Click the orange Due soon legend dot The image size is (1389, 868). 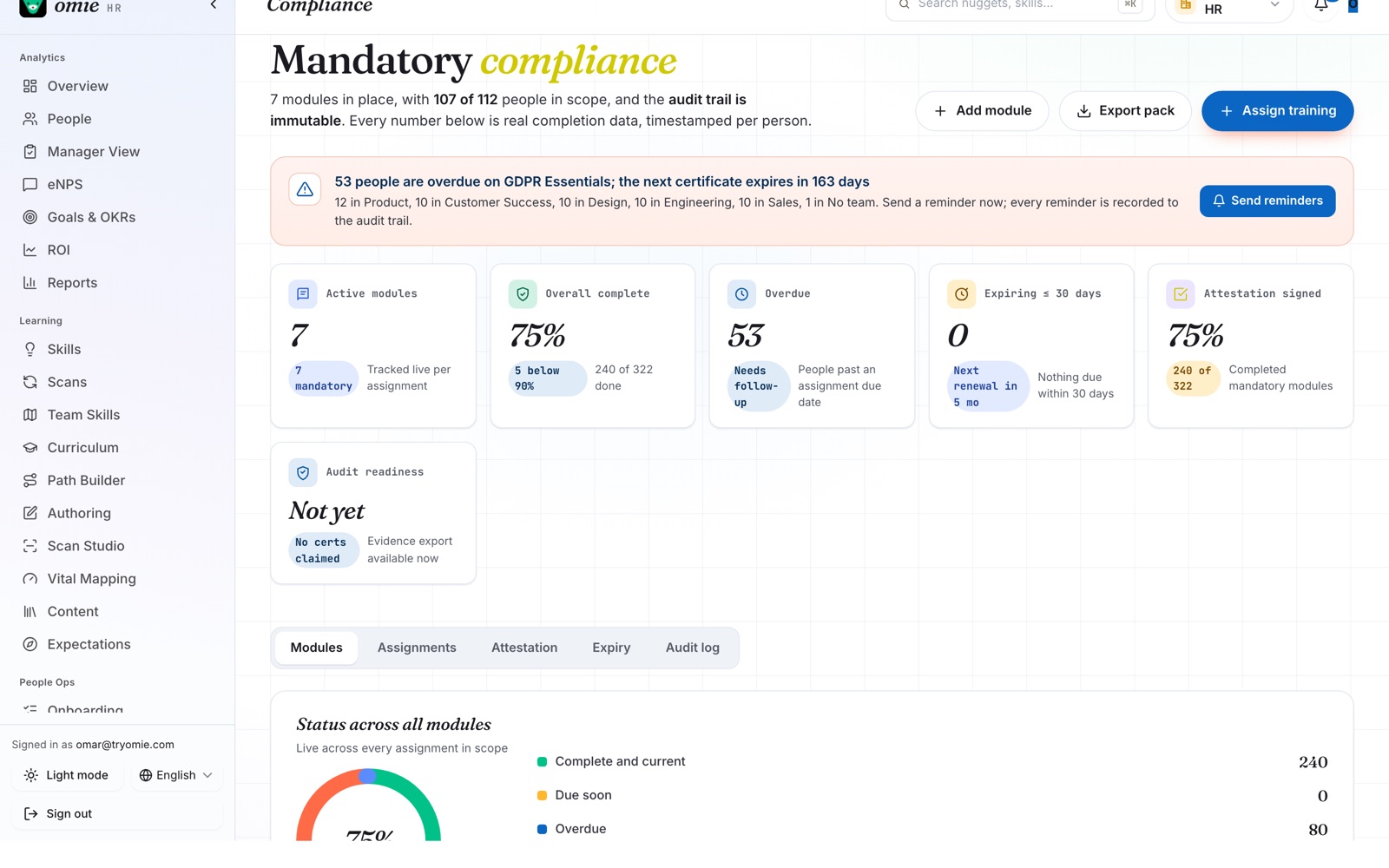[x=543, y=796]
